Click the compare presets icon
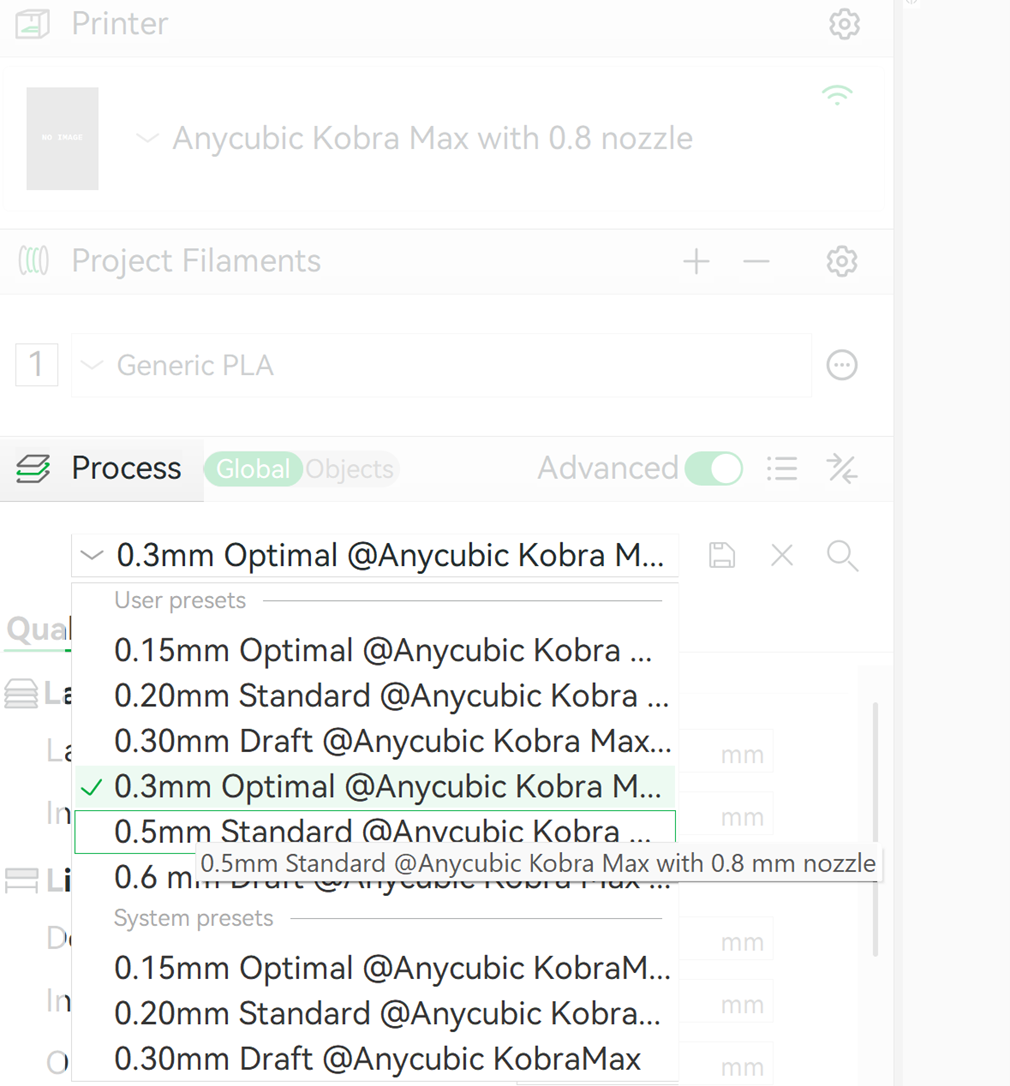1010x1086 pixels. 841,468
